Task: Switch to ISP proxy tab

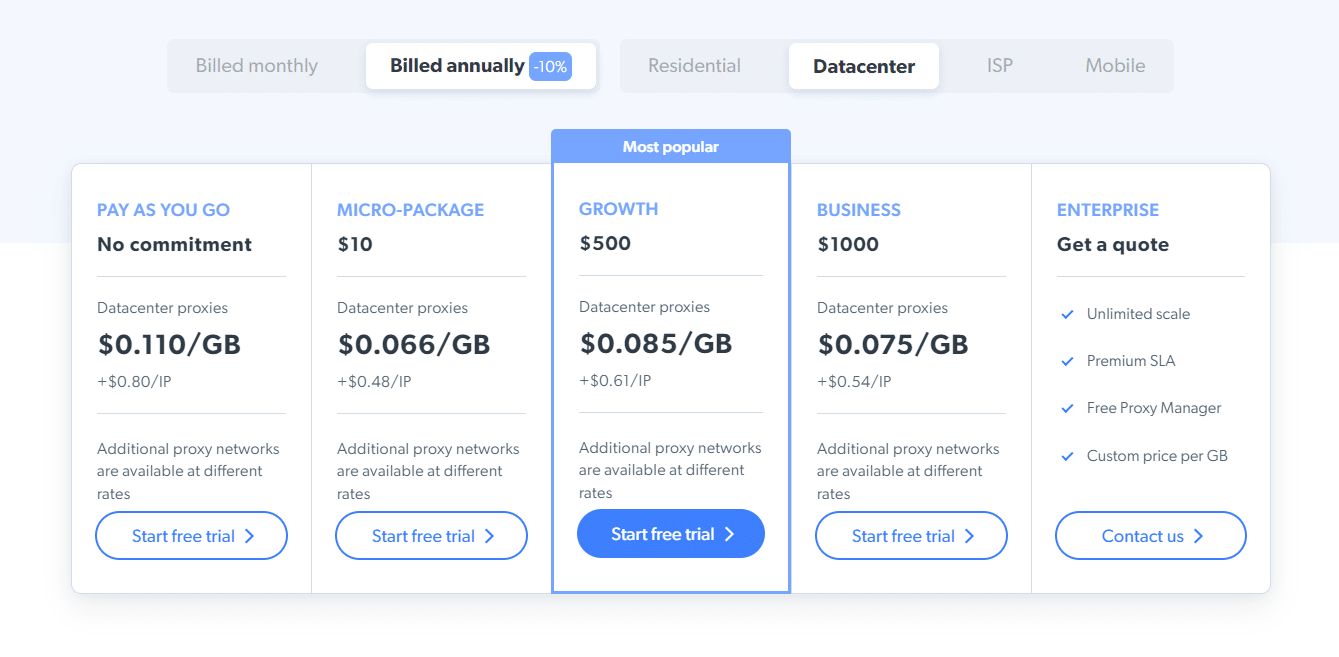Action: pos(1000,66)
